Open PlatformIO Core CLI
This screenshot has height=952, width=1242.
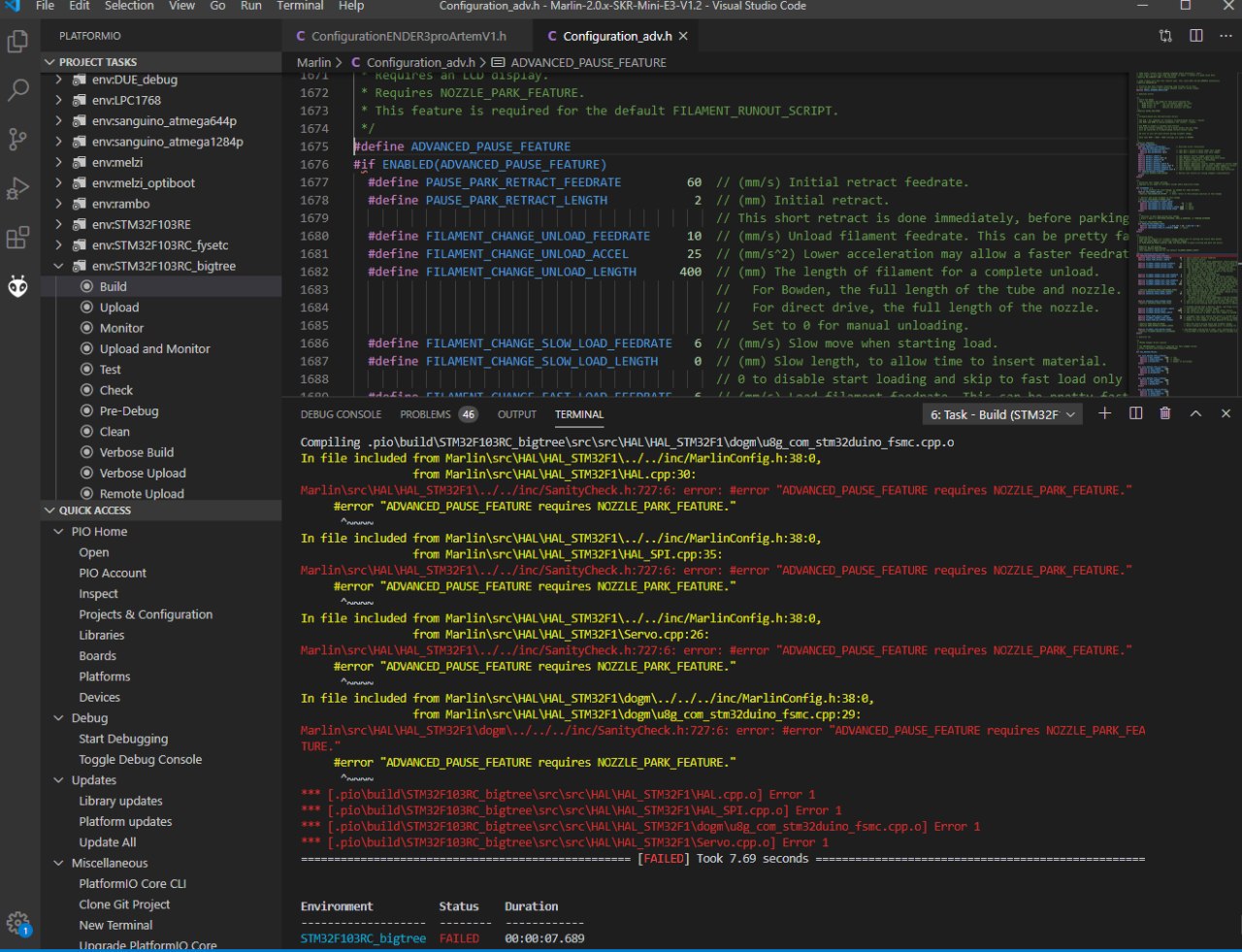coord(132,883)
